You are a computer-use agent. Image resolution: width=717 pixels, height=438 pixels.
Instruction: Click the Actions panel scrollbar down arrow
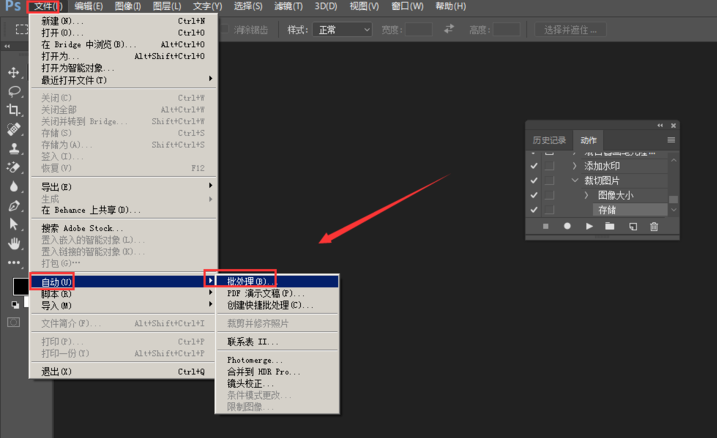[674, 210]
